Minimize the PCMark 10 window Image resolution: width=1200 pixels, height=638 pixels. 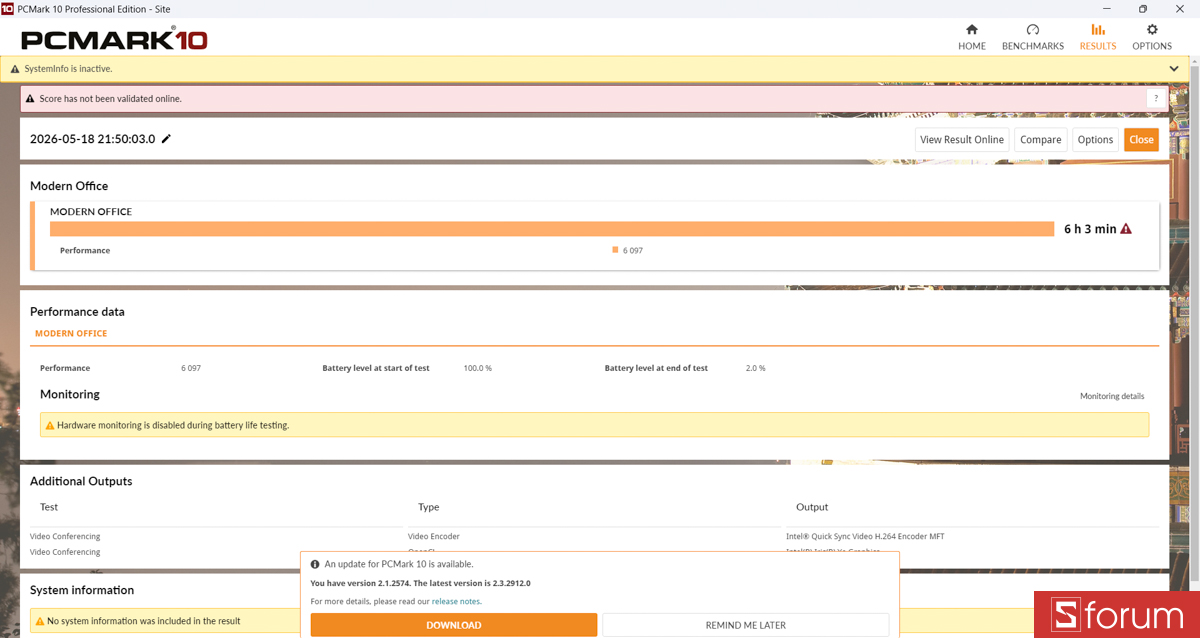[x=1109, y=9]
